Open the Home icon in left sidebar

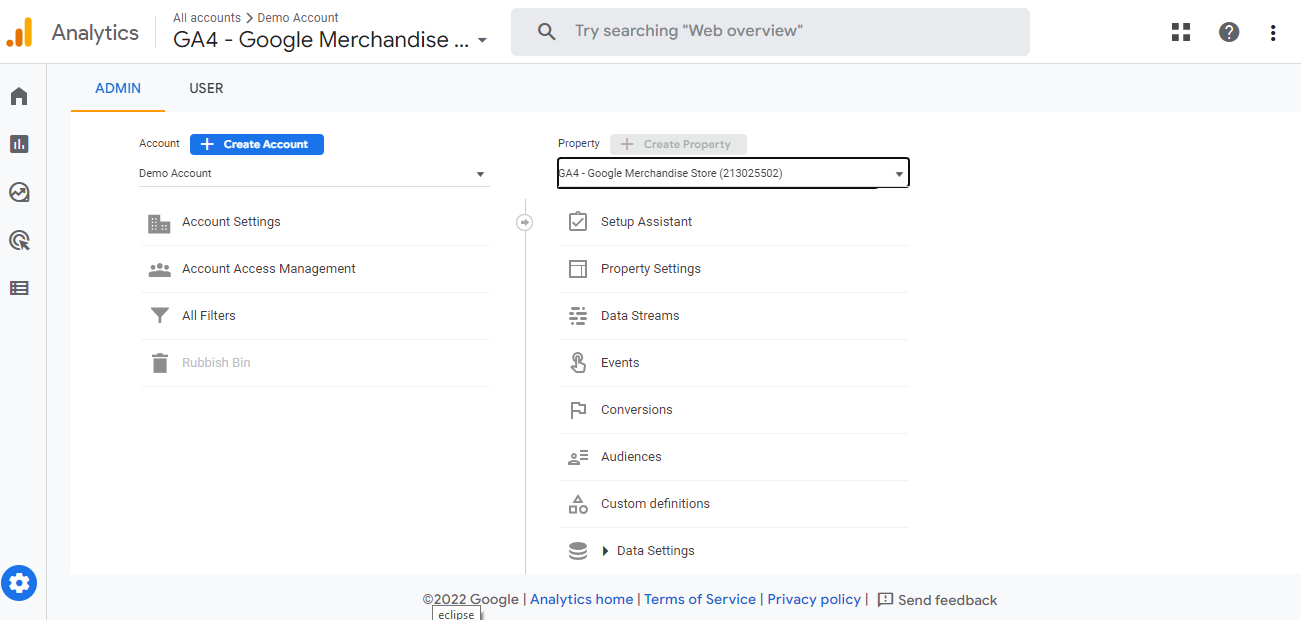pyautogui.click(x=19, y=96)
